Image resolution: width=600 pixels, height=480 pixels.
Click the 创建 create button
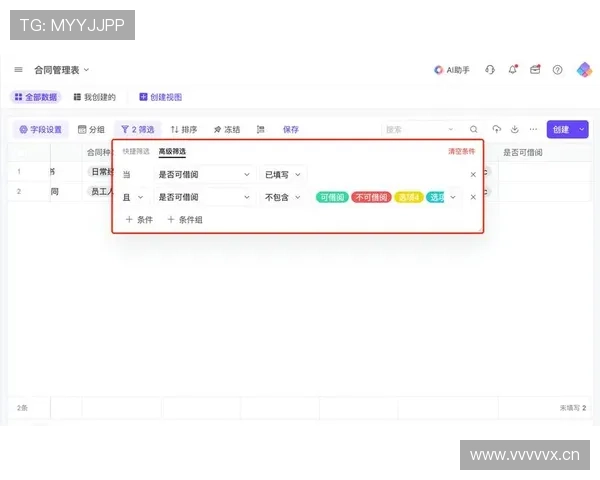[561, 129]
